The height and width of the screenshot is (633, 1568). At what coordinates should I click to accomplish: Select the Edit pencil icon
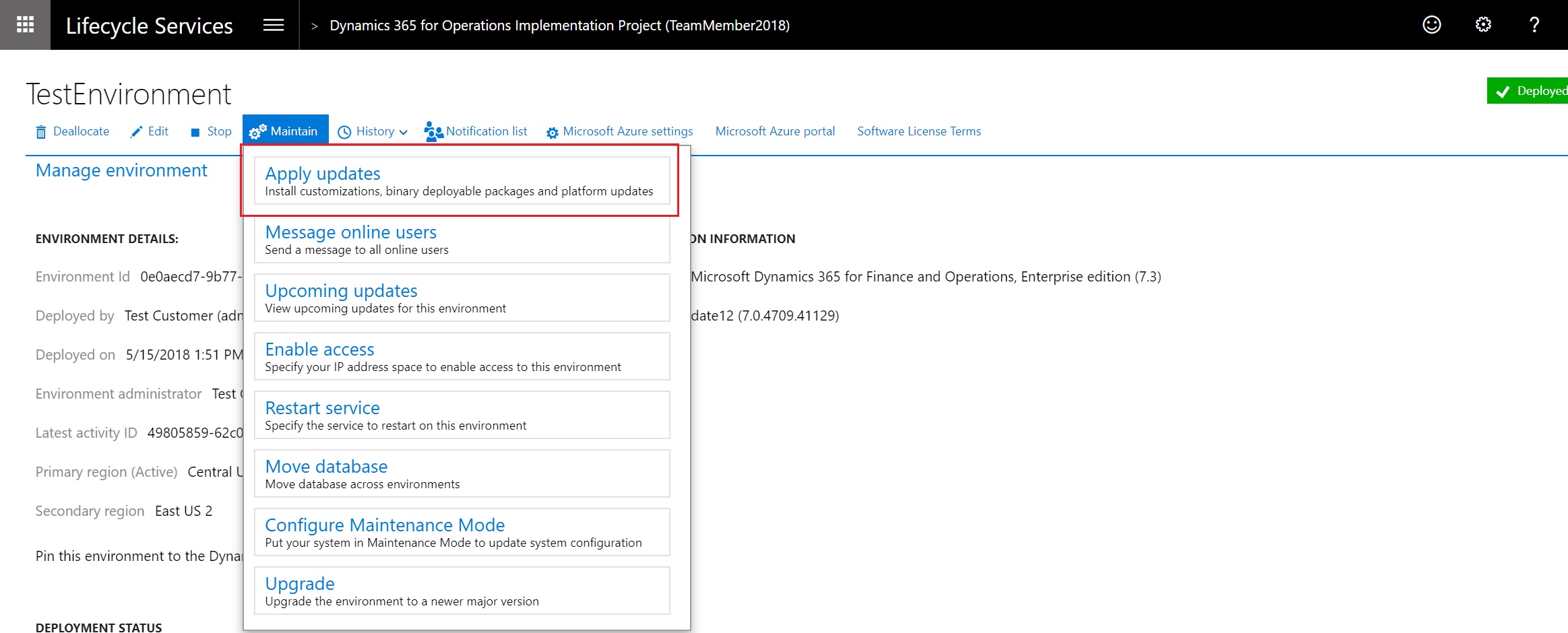click(137, 131)
